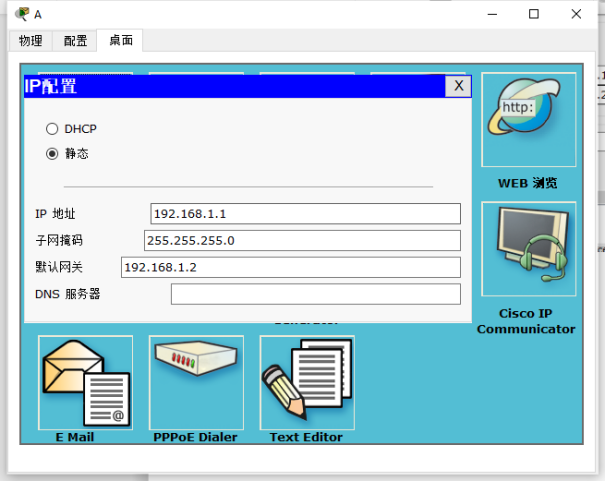Click the 'Text Editor' label
605x481 pixels.
pos(306,437)
